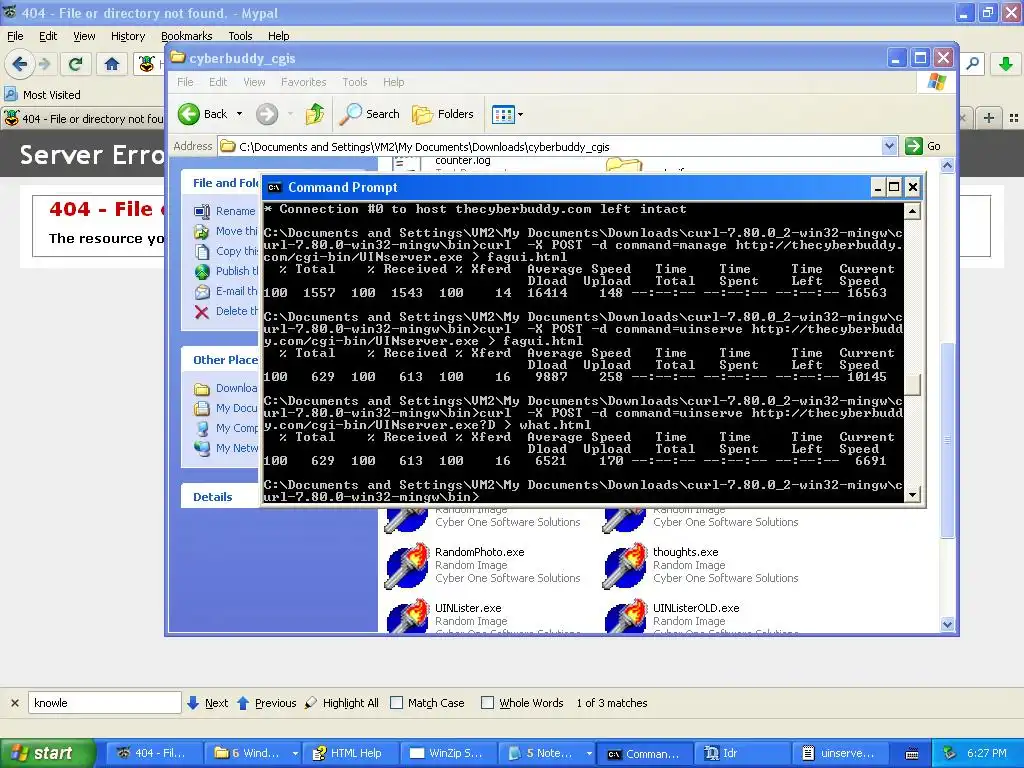
Task: Open a new tab in Mypal
Action: tap(989, 118)
